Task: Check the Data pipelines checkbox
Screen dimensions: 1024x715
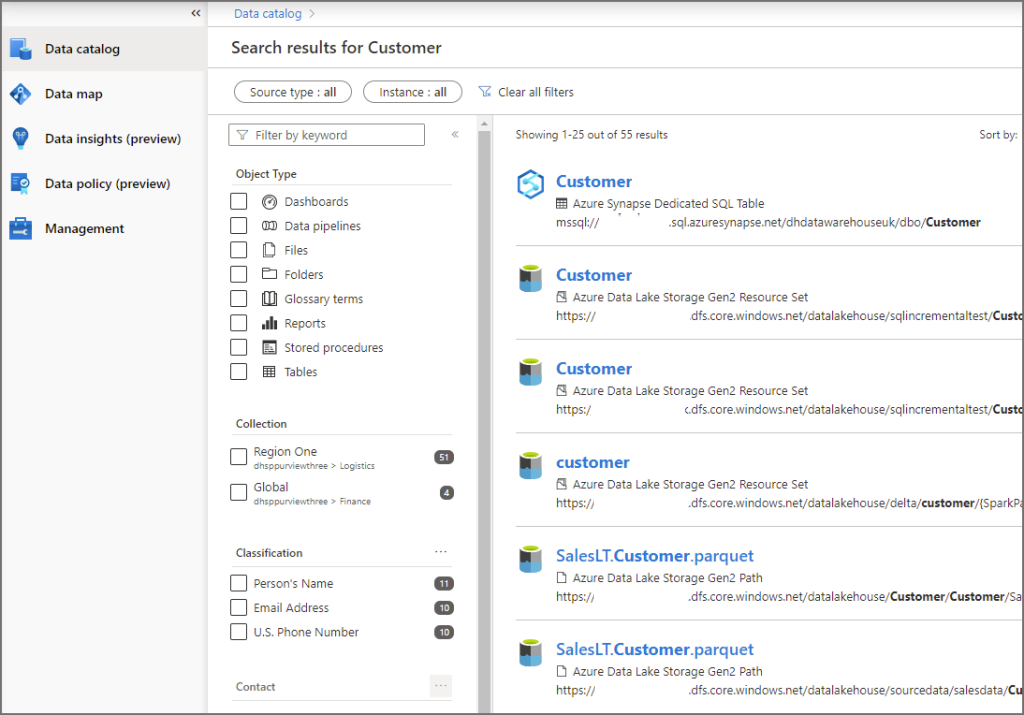Action: pos(238,225)
